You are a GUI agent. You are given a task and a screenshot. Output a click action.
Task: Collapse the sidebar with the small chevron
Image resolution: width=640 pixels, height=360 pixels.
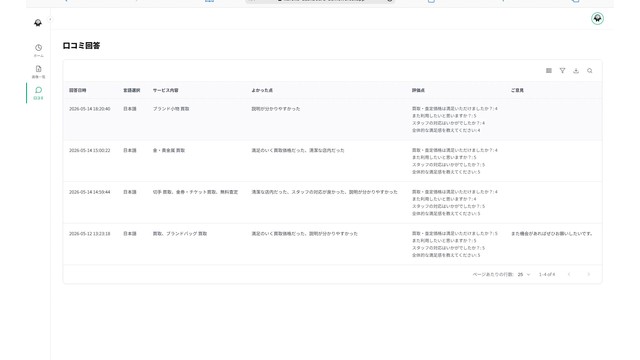click(x=50, y=20)
